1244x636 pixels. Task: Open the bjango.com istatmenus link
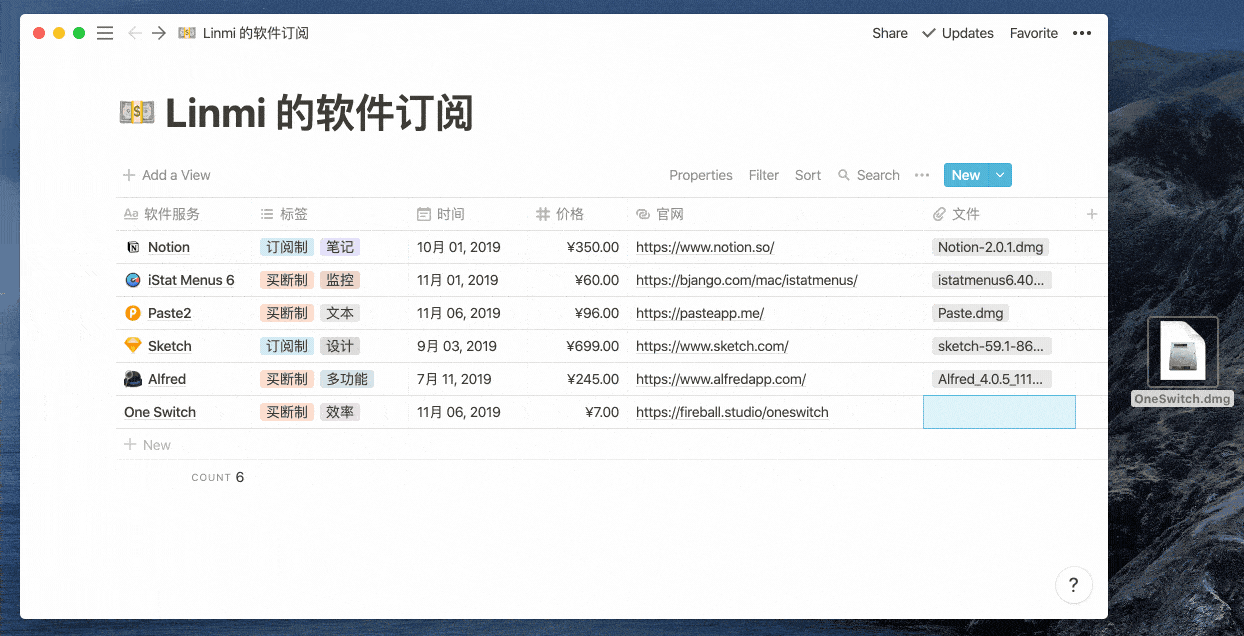click(x=747, y=280)
